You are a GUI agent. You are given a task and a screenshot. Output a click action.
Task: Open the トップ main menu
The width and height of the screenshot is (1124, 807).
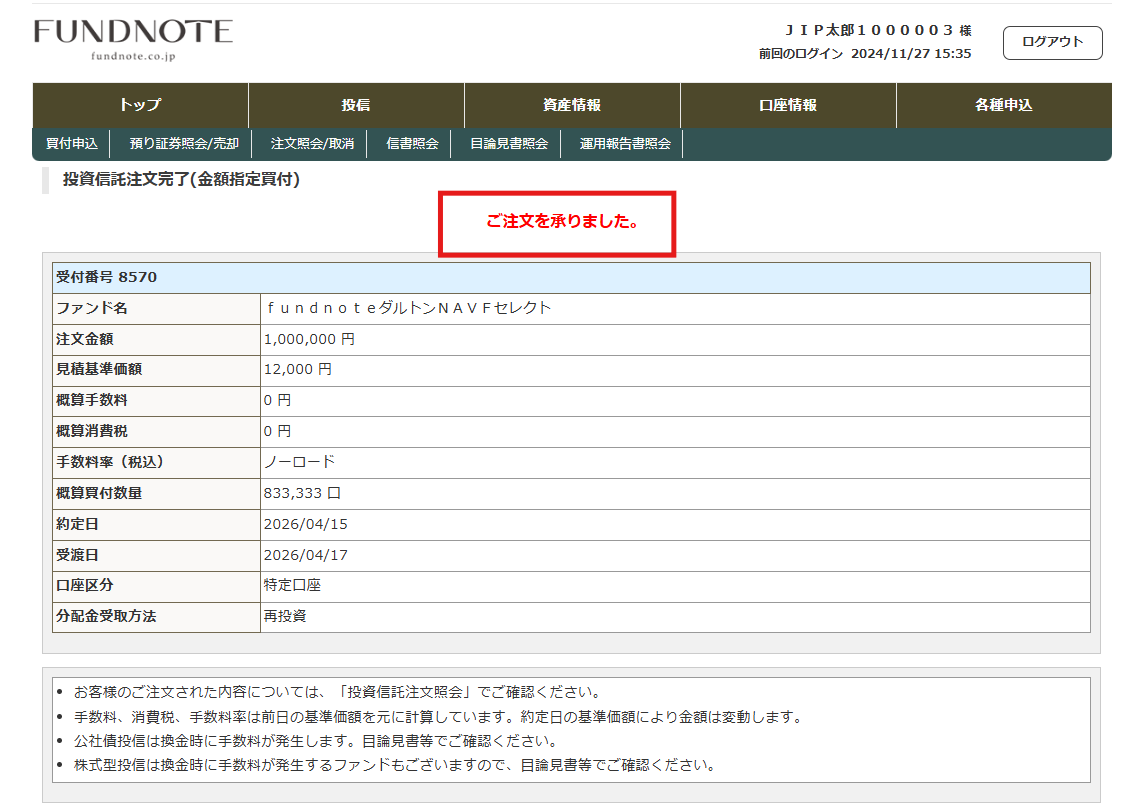click(140, 105)
